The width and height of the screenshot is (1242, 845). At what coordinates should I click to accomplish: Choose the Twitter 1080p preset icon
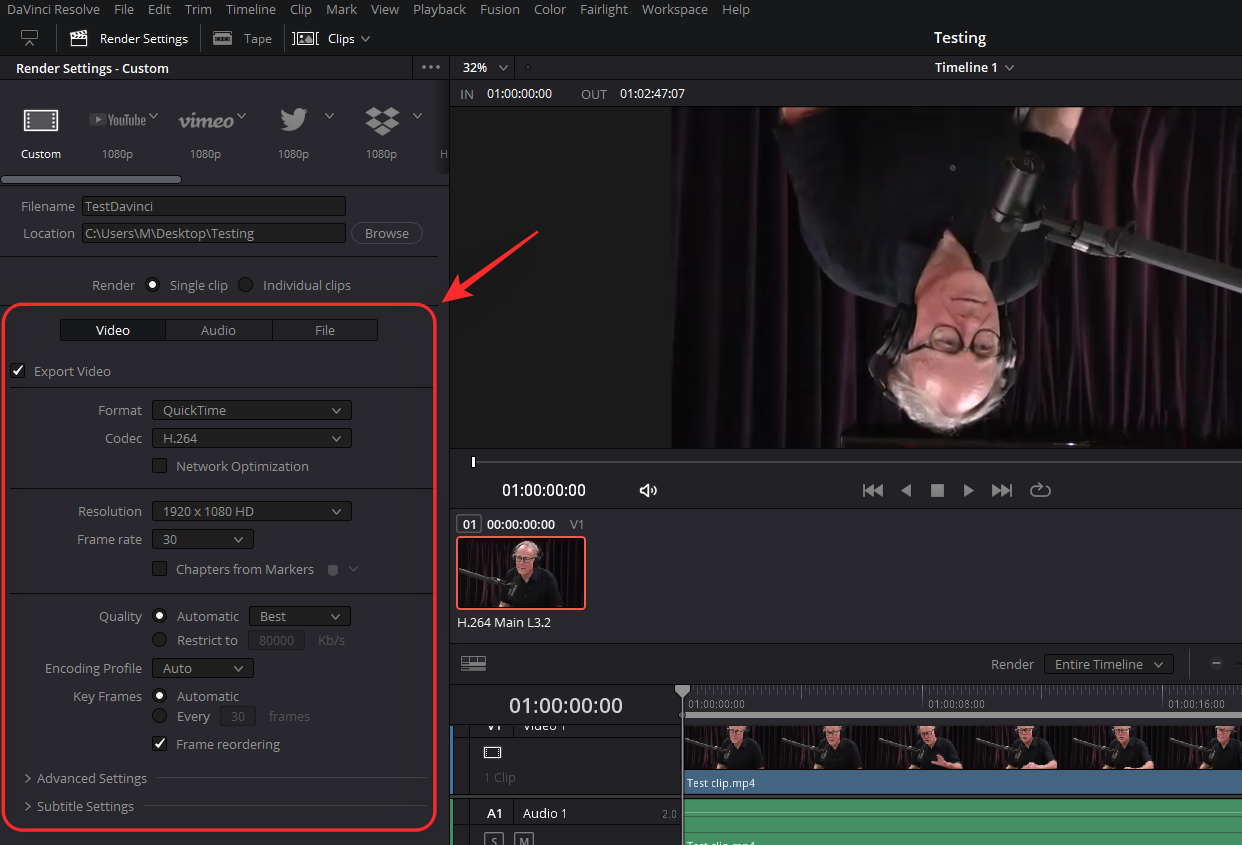coord(293,120)
